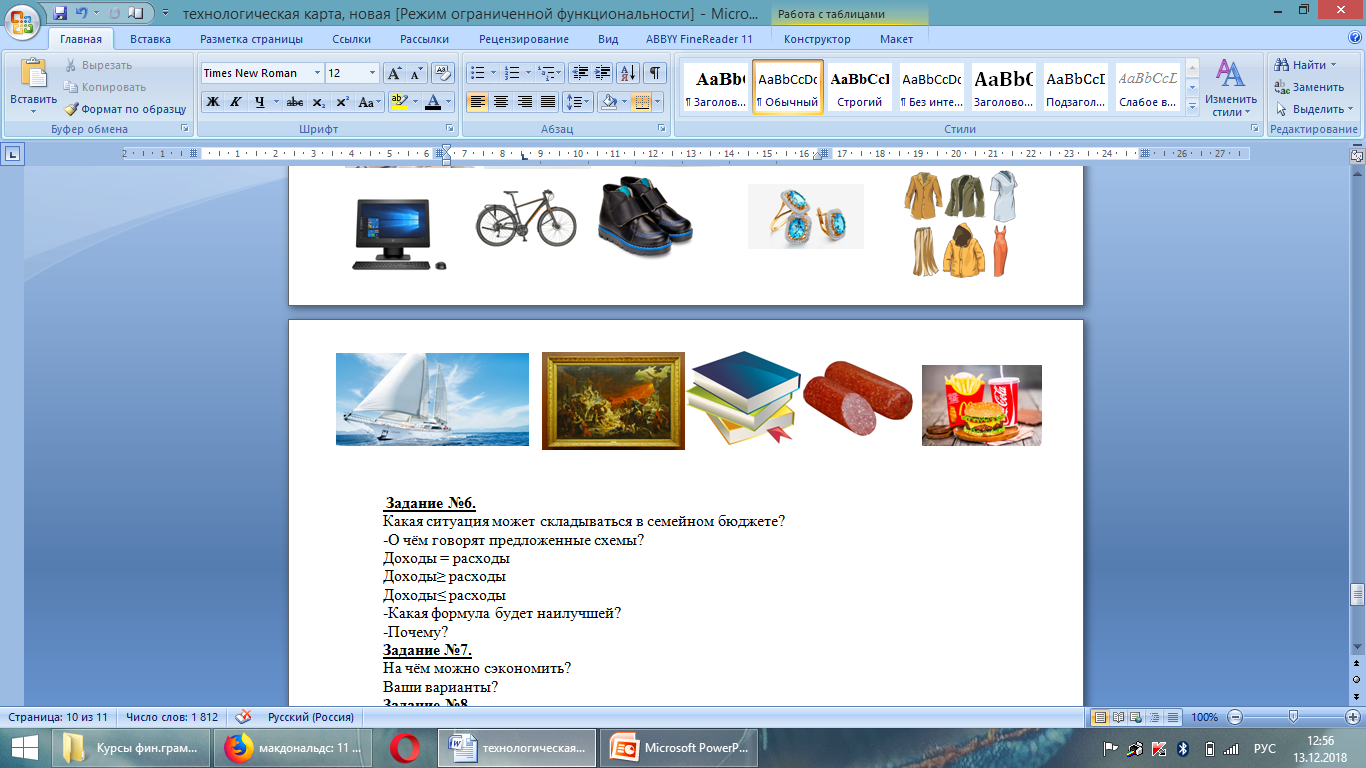
Task: Switch to the Рецензирование tab
Action: click(x=523, y=39)
